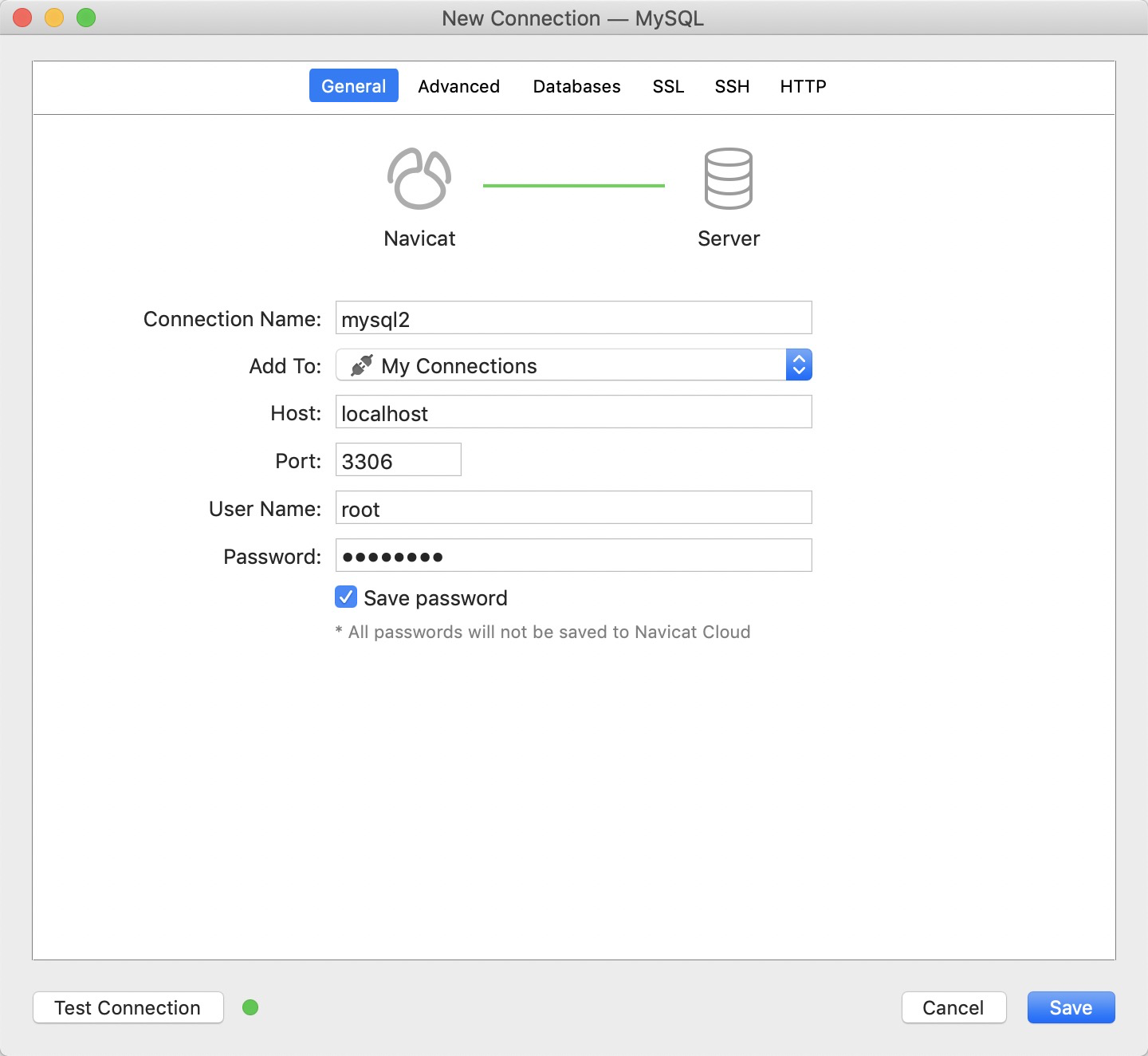The image size is (1148, 1056).
Task: Click the Port field showing 3306
Action: [x=399, y=459]
